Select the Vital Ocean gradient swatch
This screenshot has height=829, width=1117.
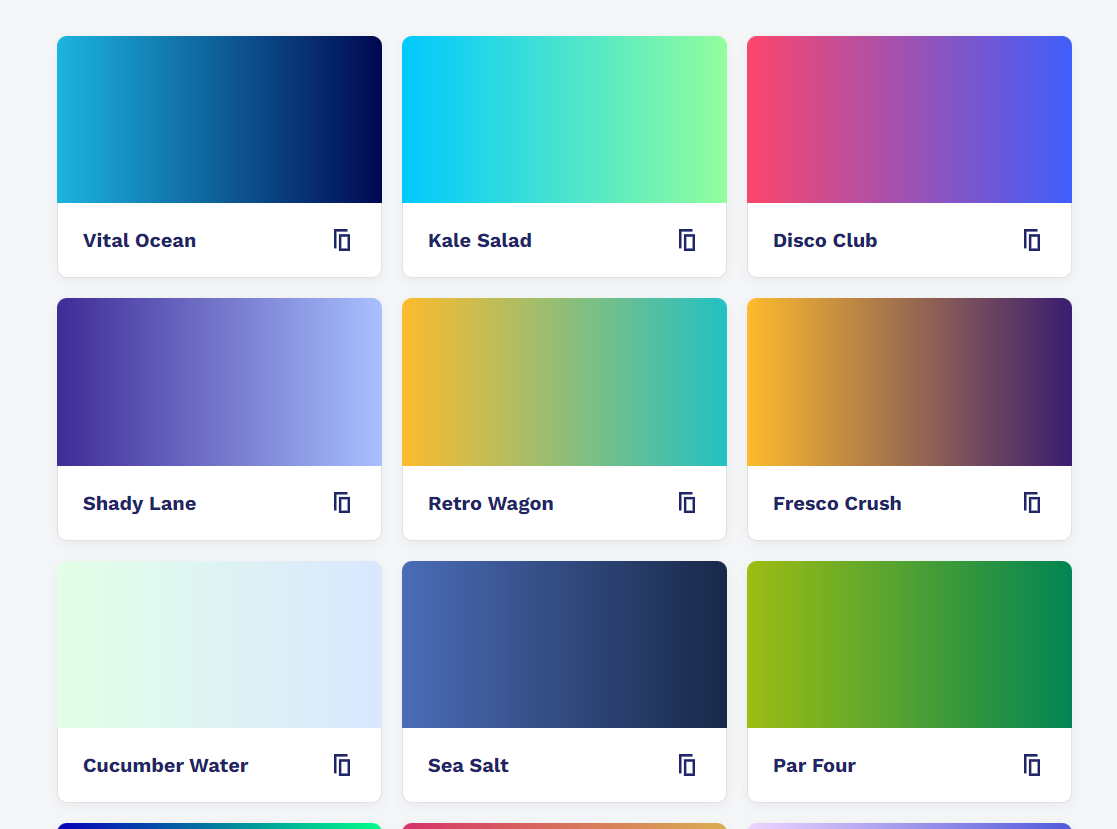pyautogui.click(x=219, y=120)
